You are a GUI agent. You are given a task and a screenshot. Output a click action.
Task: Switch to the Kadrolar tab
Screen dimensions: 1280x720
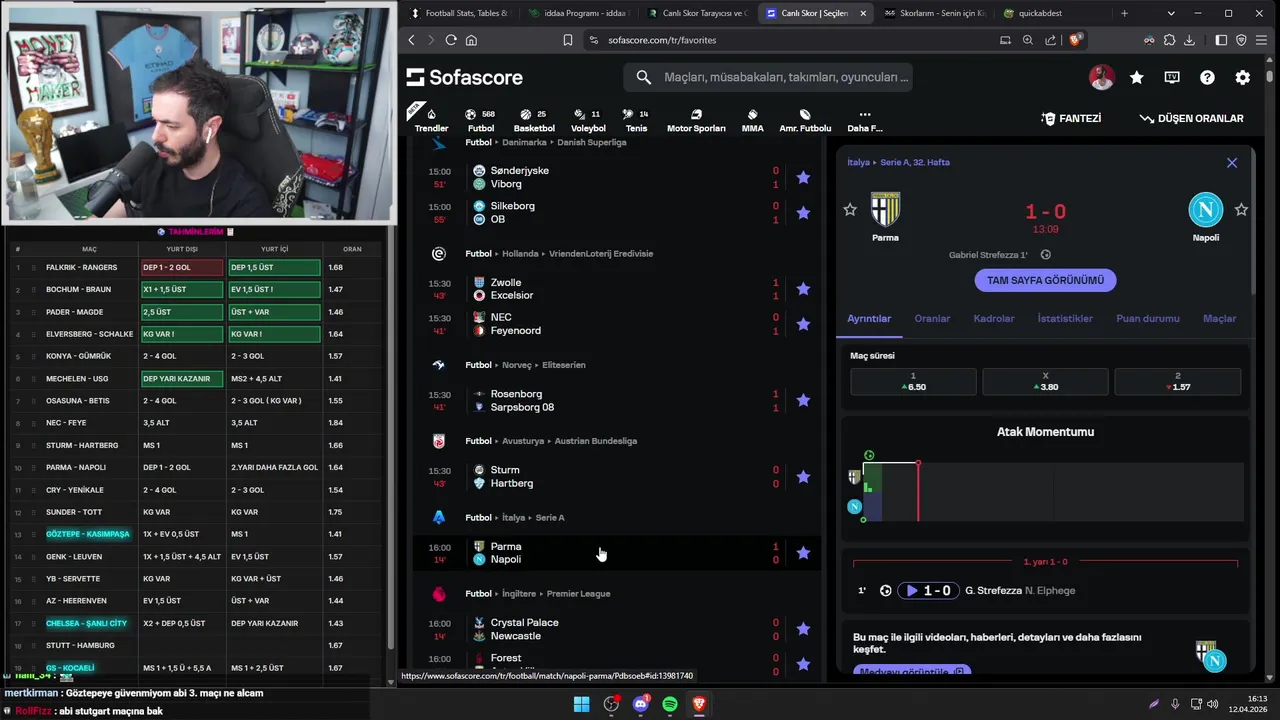tap(994, 319)
